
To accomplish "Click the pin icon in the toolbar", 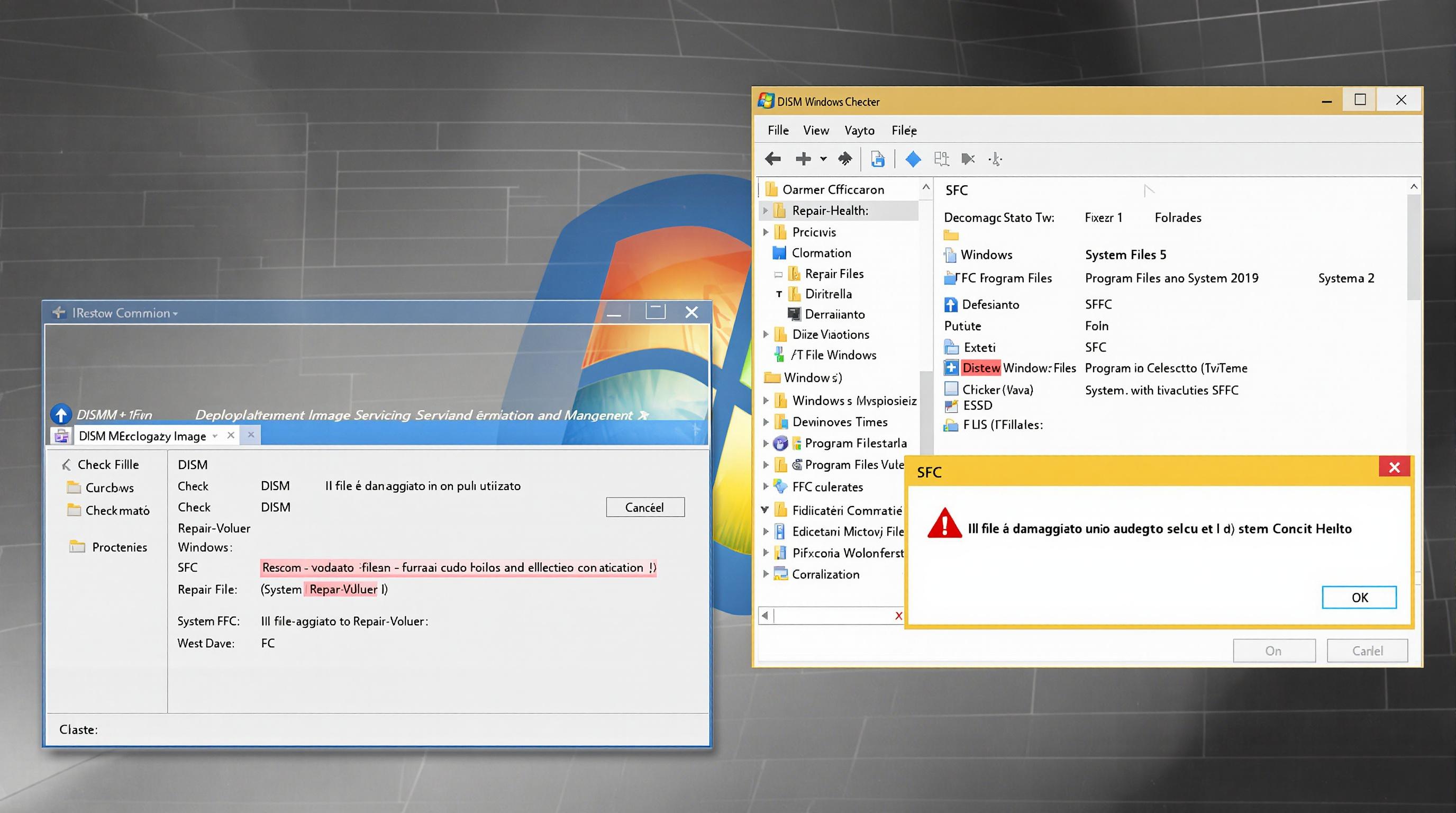I will coord(846,158).
